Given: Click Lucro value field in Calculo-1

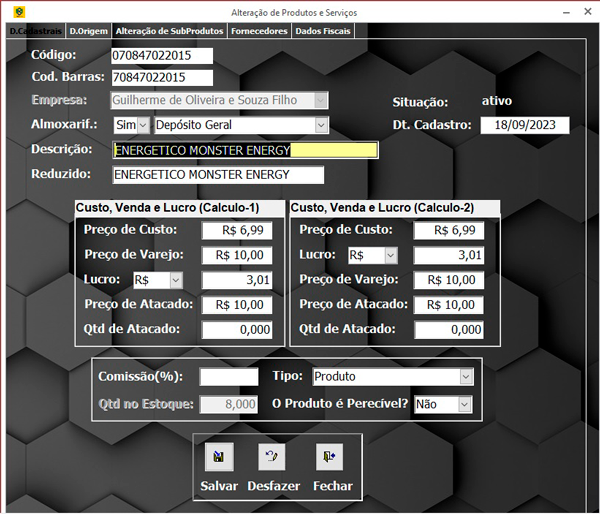Looking at the screenshot, I should 237,280.
